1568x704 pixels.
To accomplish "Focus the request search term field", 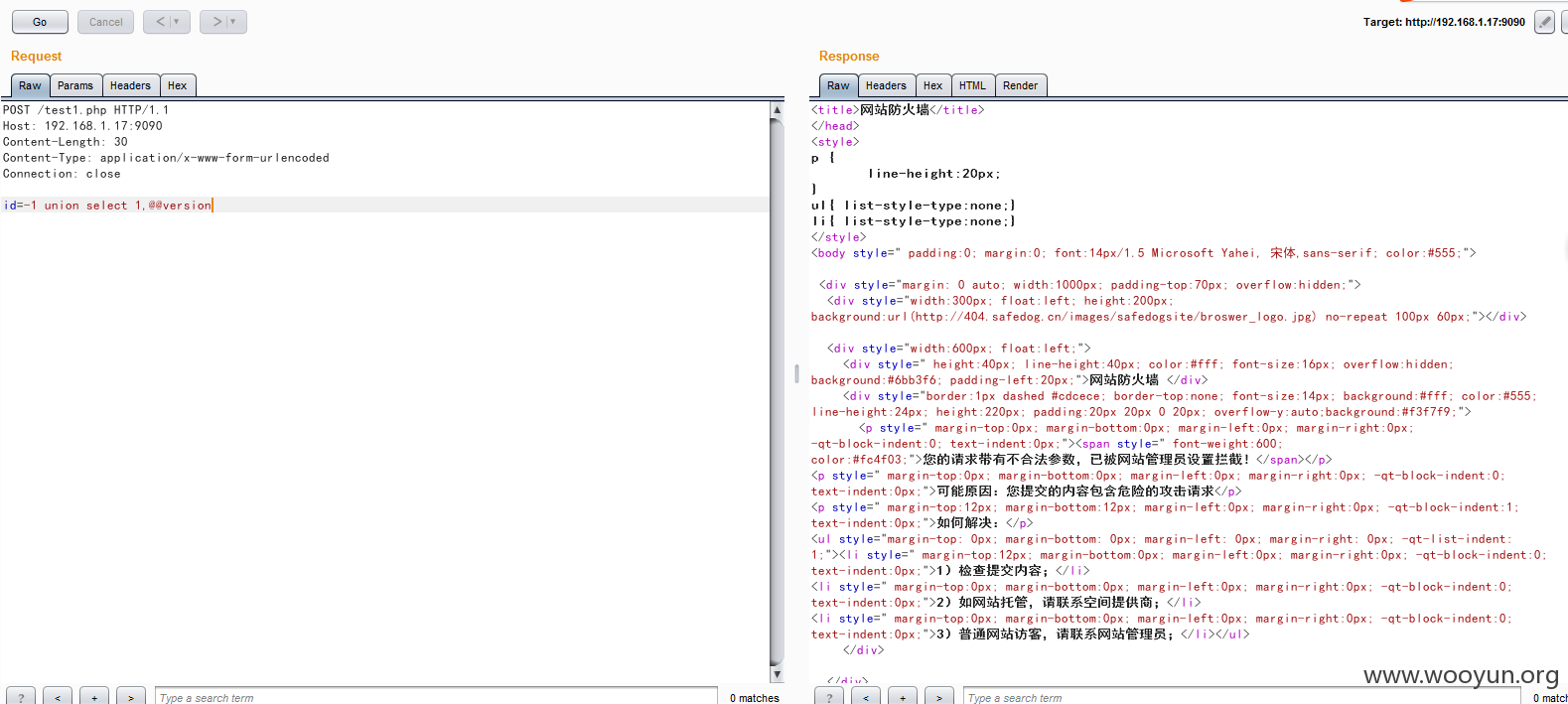I will 436,697.
